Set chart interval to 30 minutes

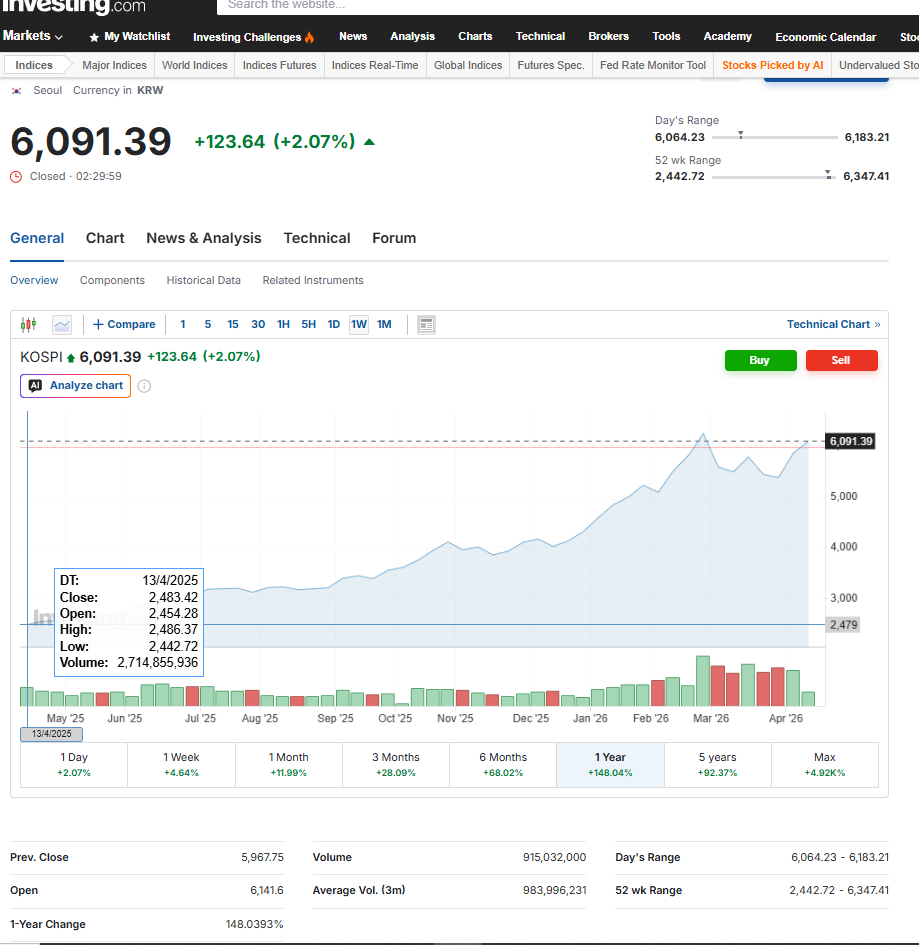coord(258,324)
